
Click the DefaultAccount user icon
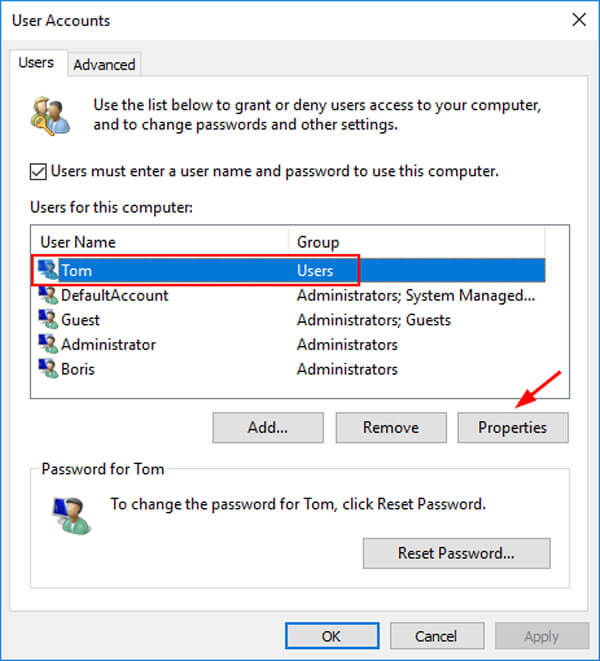[48, 295]
